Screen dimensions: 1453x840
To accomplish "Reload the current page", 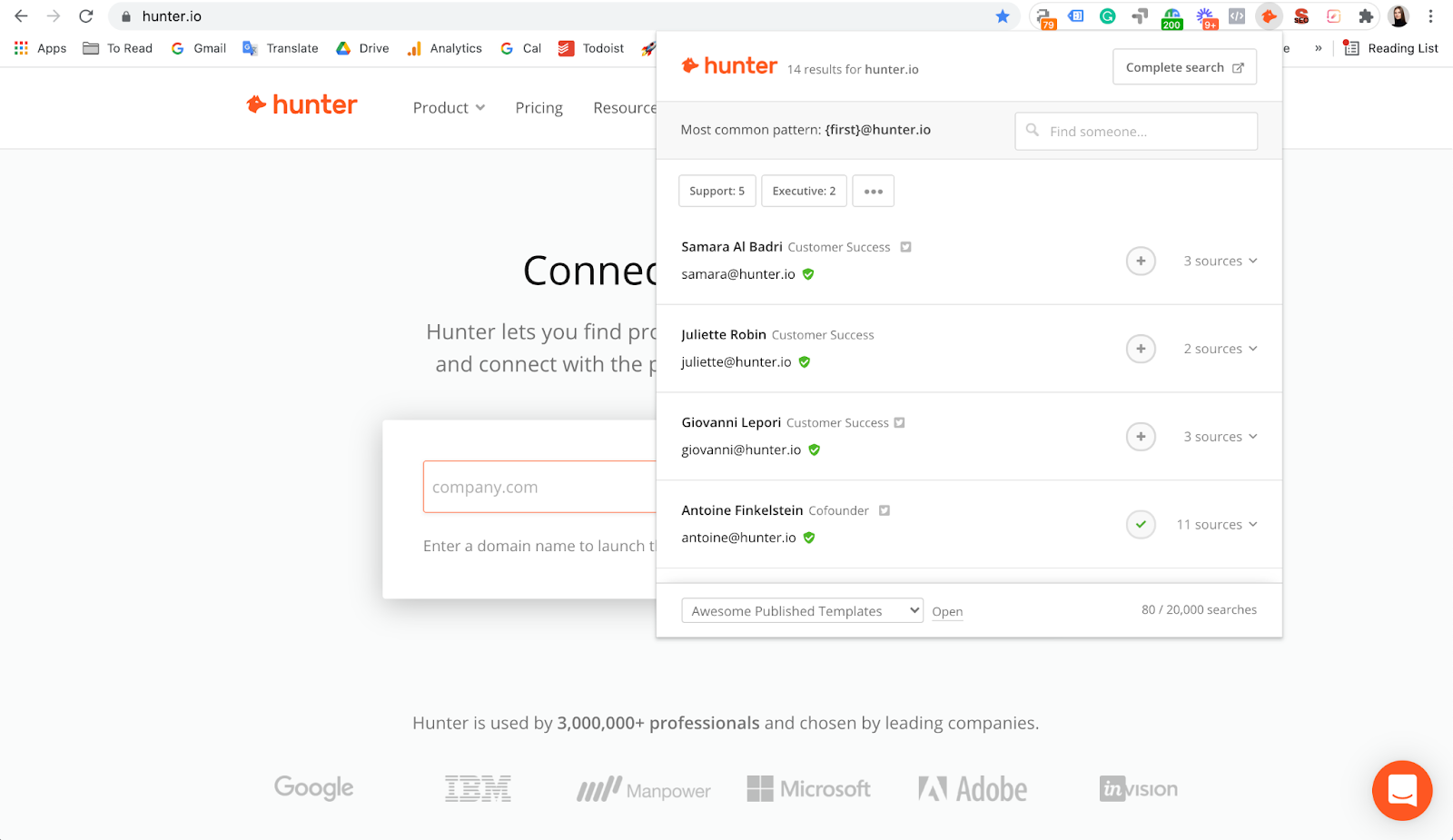I will (x=86, y=16).
